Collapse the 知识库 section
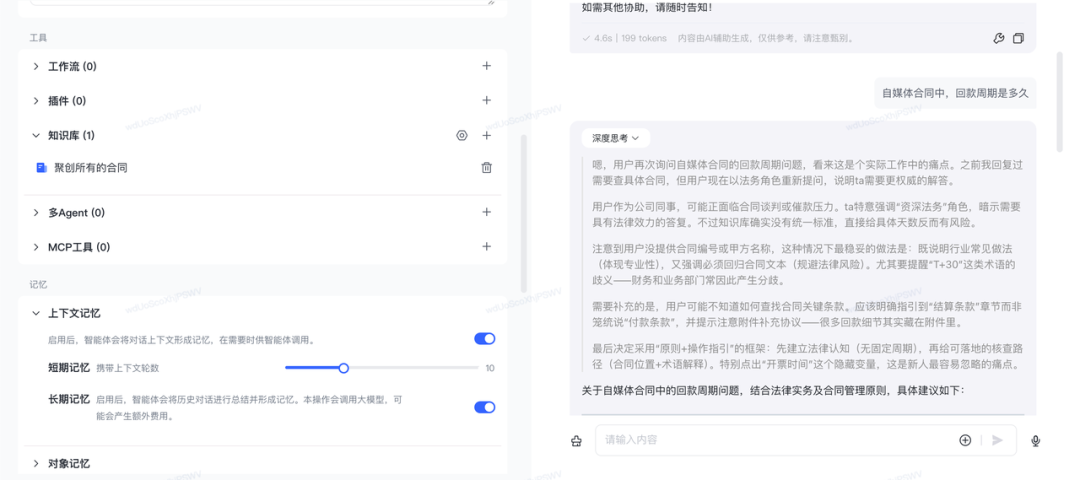 coord(37,135)
